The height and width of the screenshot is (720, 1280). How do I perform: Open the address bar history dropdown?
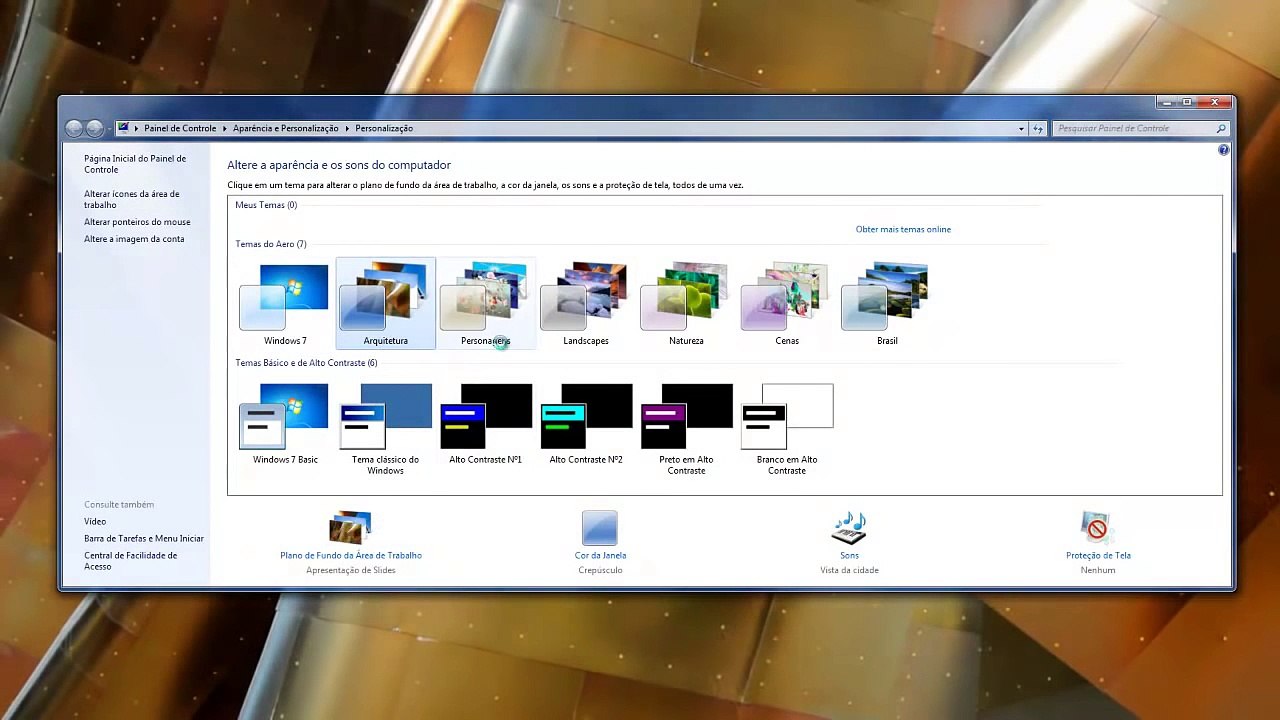tap(1021, 128)
